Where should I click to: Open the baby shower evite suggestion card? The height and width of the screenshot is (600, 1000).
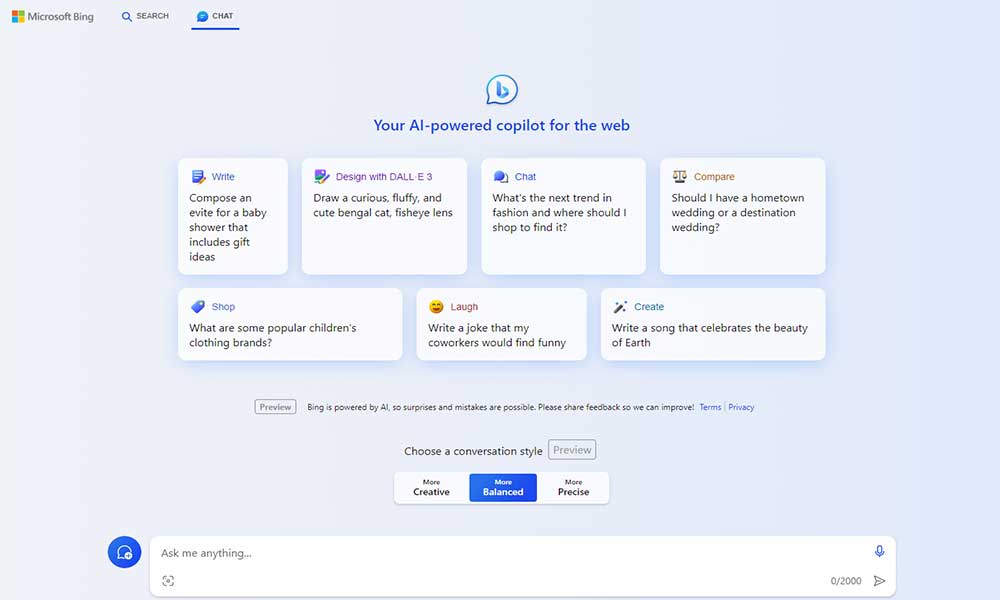(233, 215)
